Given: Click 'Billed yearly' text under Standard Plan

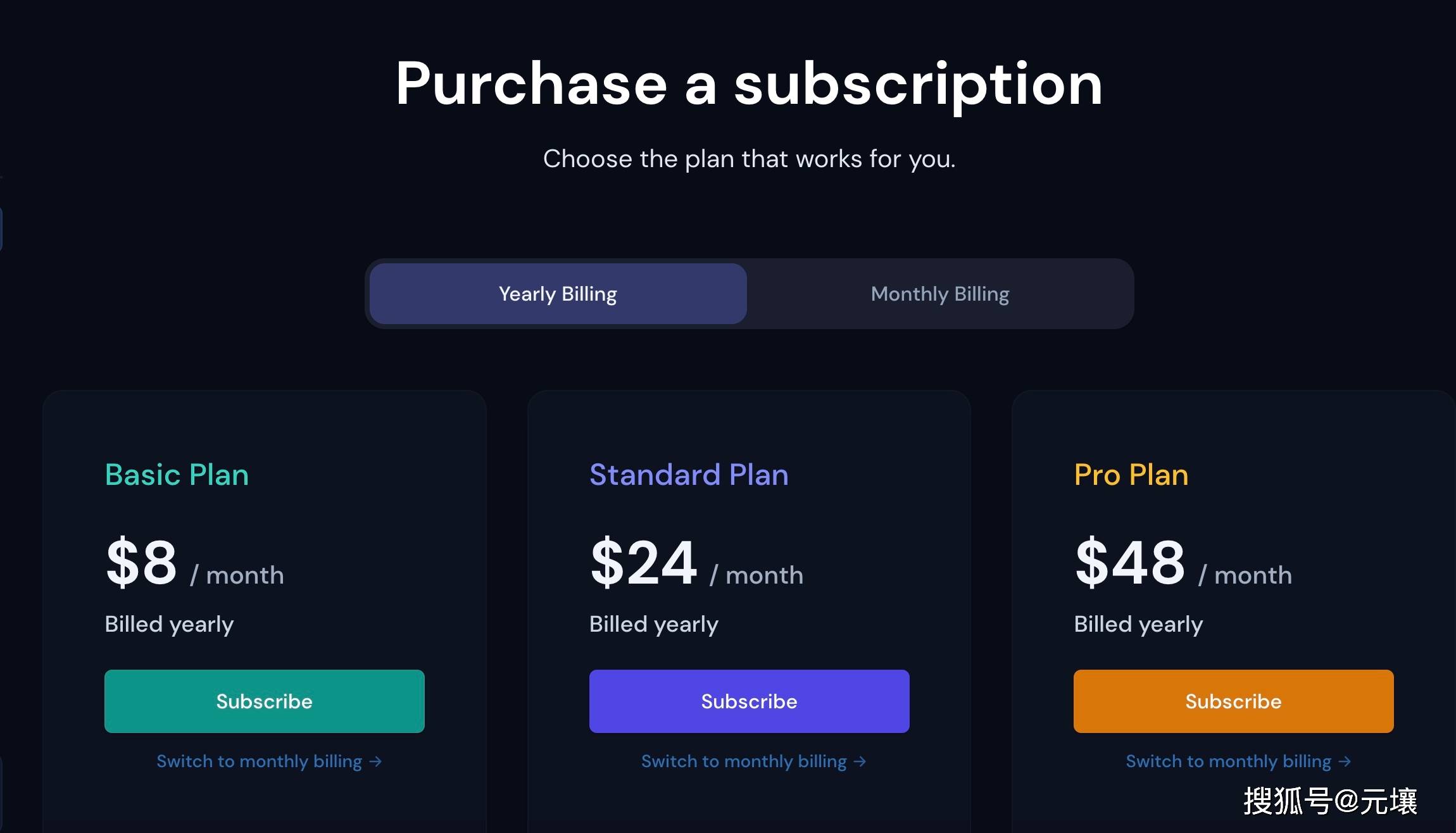Looking at the screenshot, I should coord(653,624).
